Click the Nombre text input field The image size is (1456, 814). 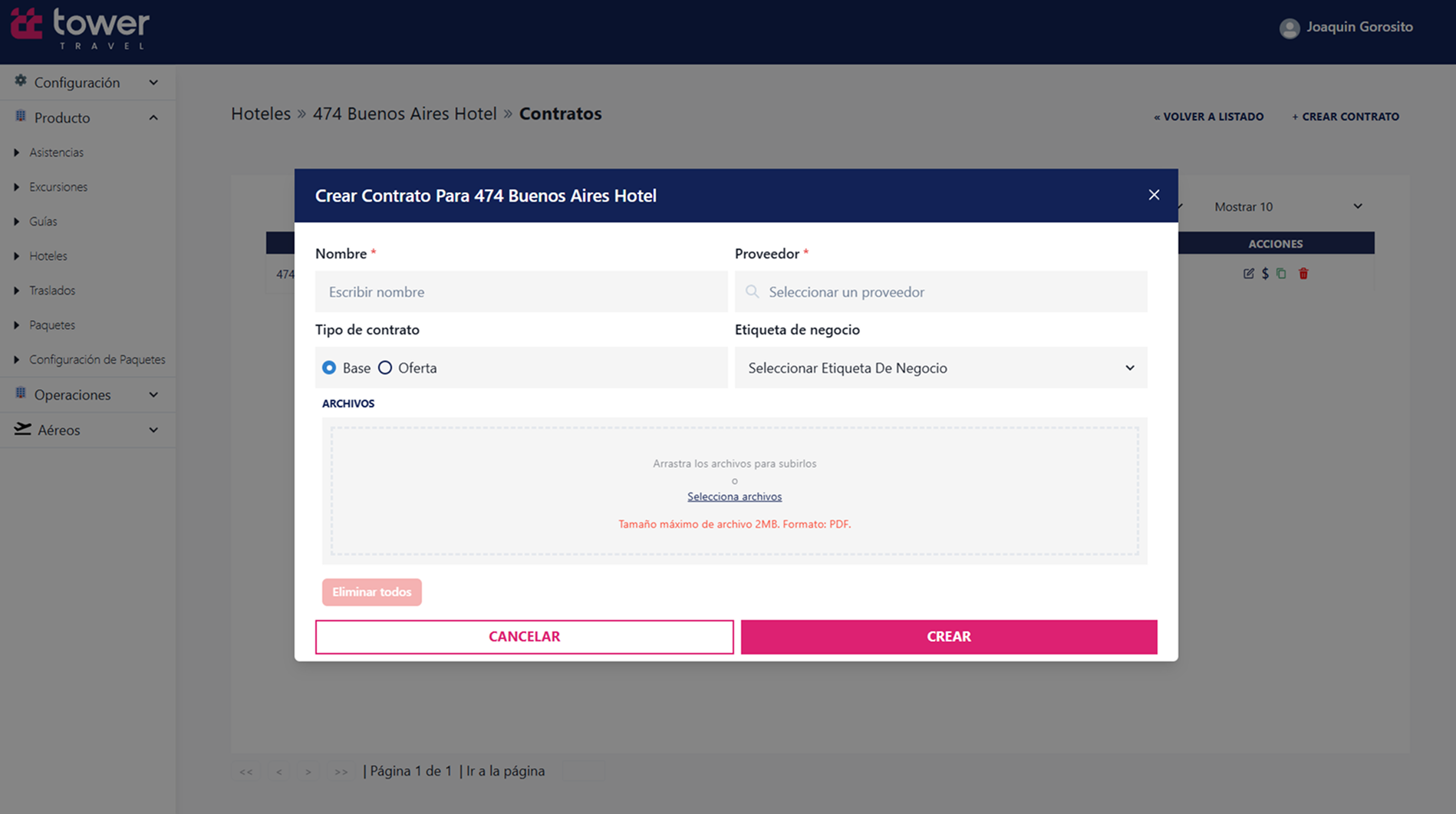[521, 292]
